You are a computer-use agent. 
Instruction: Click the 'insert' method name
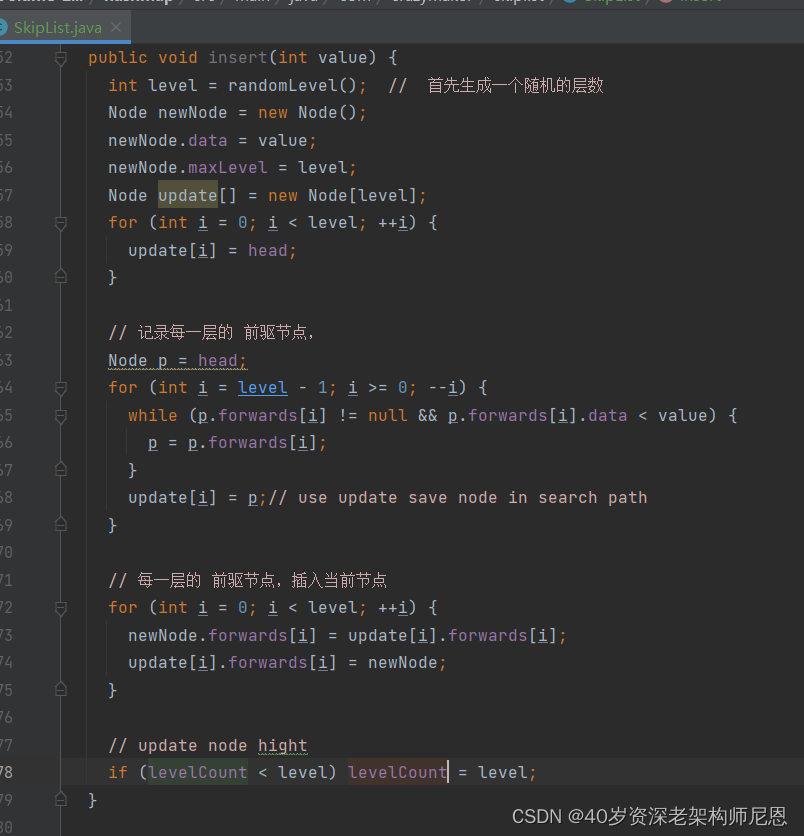[238, 58]
